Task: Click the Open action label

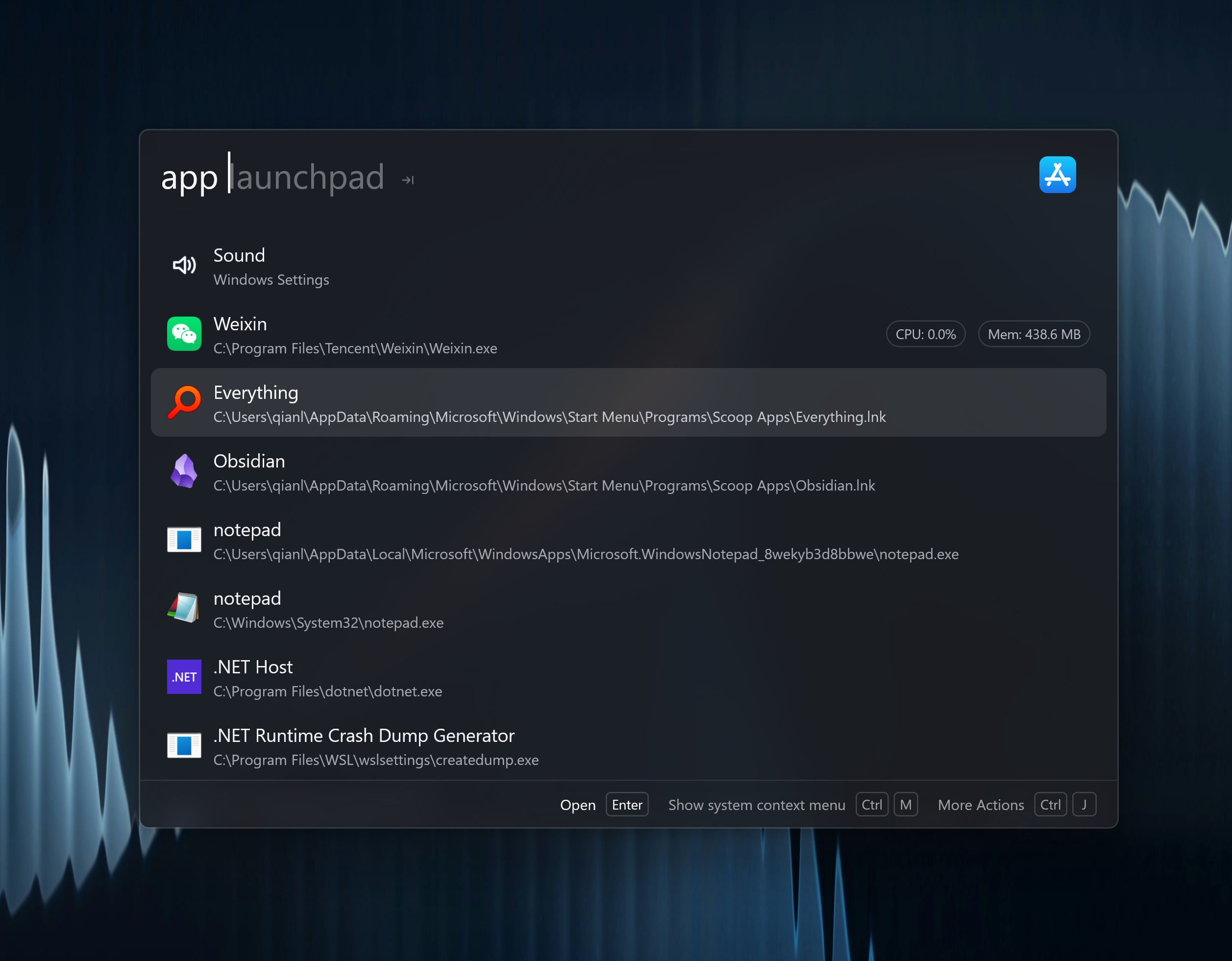Action: 578,805
